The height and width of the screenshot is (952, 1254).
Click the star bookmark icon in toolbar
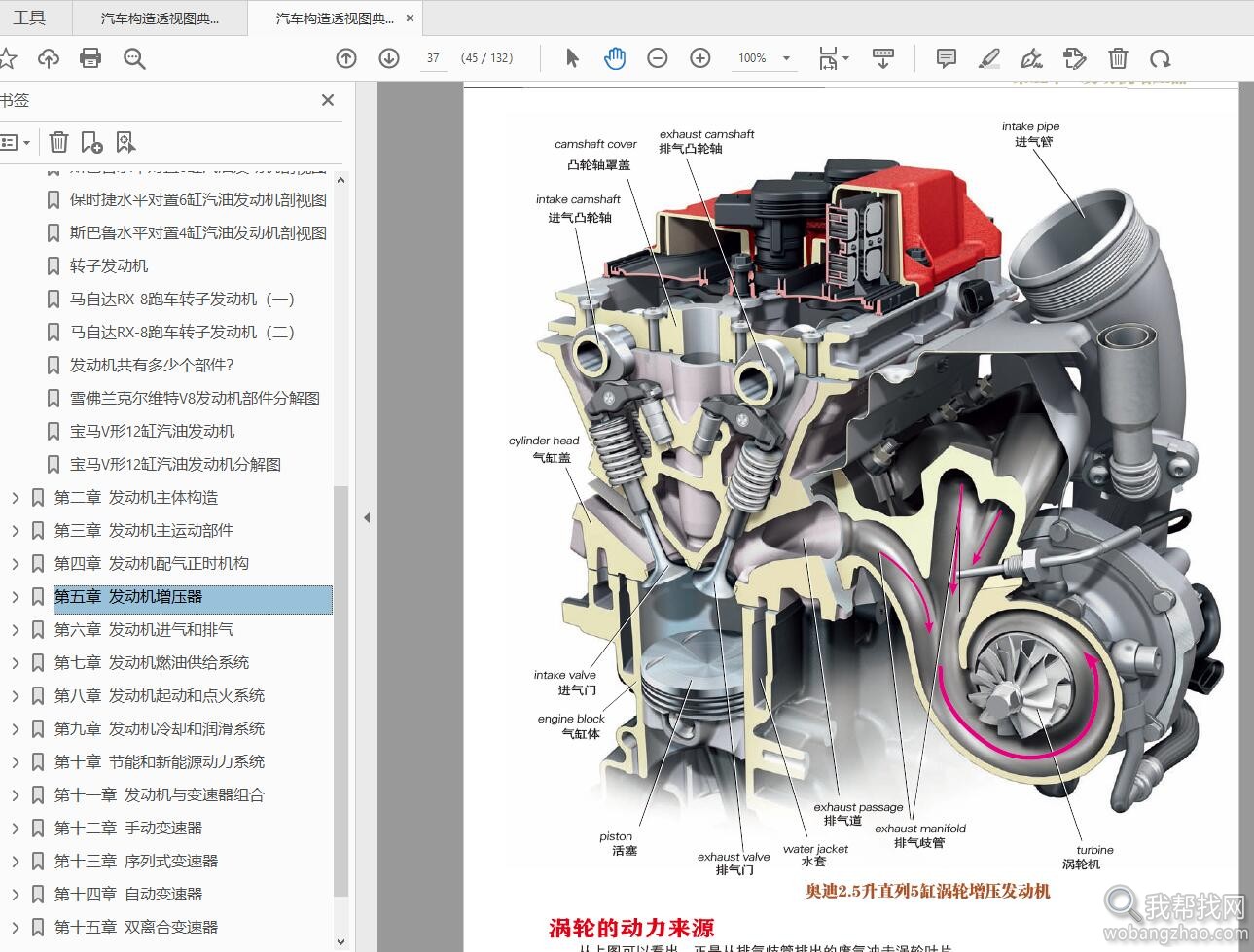pos(7,58)
